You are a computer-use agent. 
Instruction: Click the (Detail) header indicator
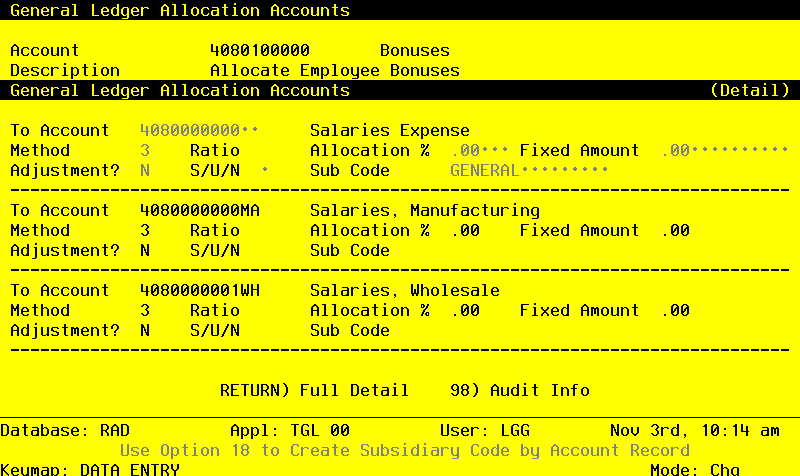(x=749, y=90)
